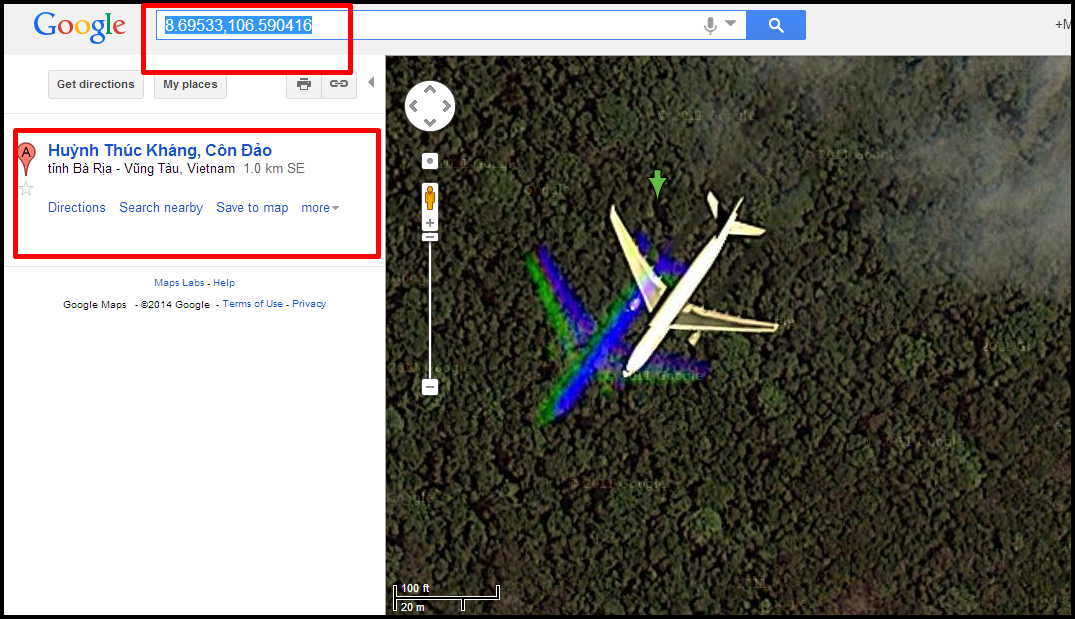Collapse the left side panel arrow

coord(371,83)
